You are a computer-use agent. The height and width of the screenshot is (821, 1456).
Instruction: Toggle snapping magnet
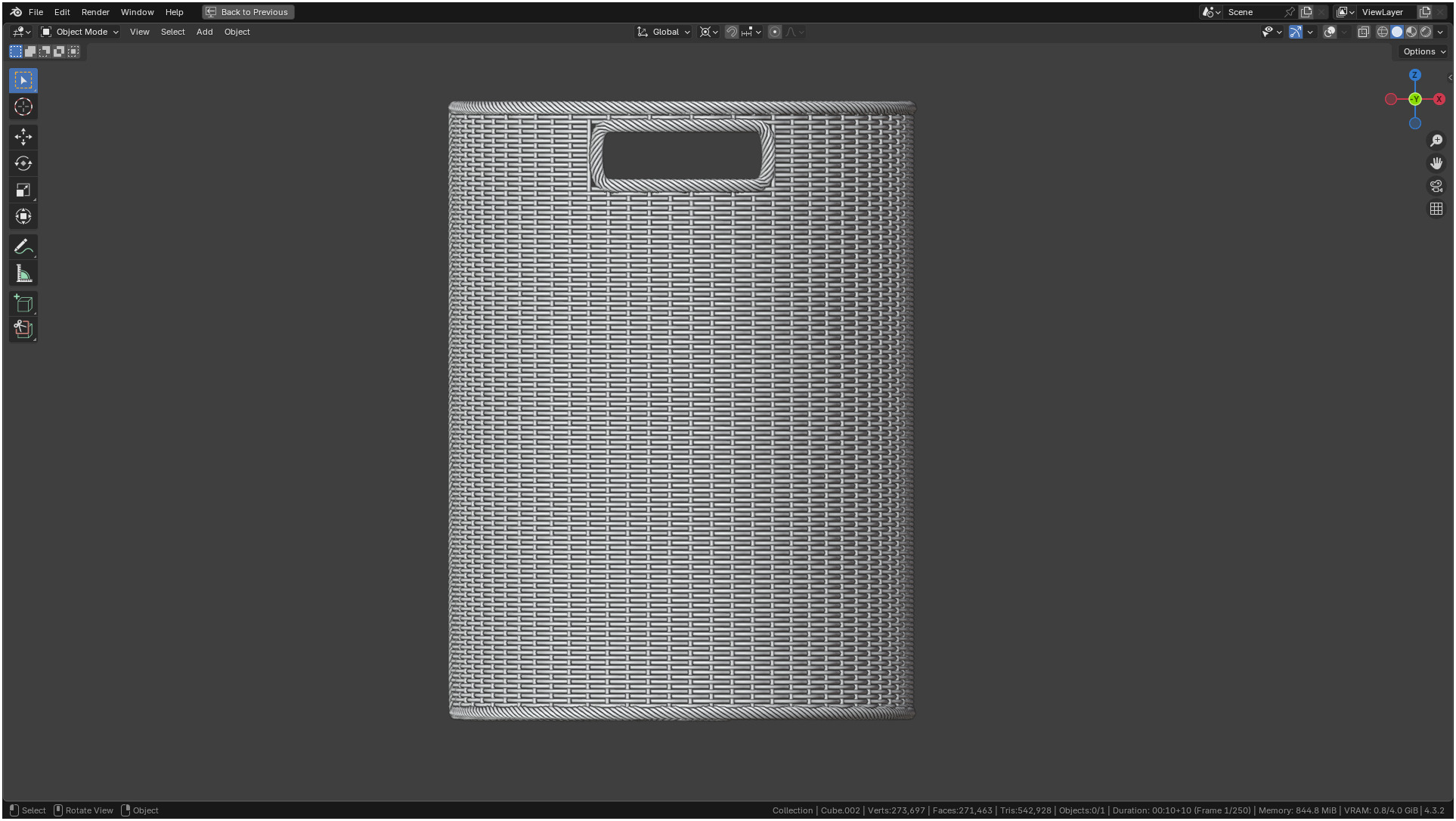click(732, 32)
